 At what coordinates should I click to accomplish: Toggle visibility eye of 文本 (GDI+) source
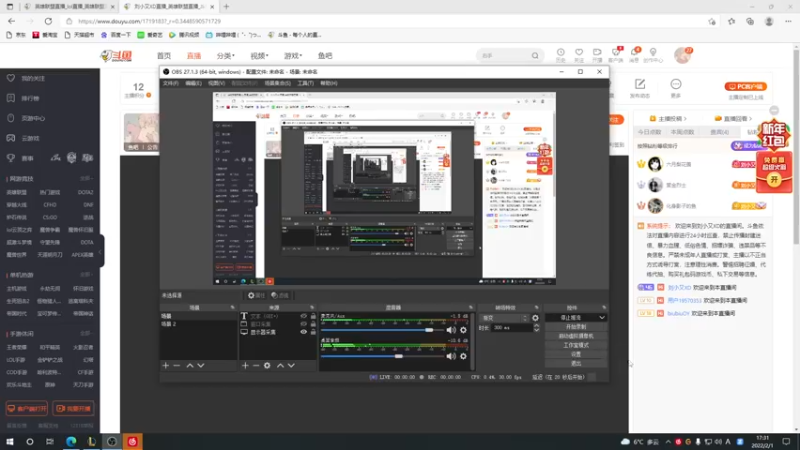(304, 316)
